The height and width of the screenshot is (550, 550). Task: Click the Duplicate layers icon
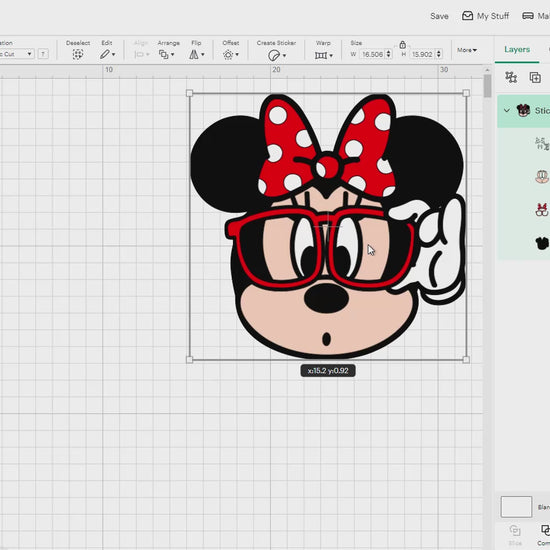point(535,77)
